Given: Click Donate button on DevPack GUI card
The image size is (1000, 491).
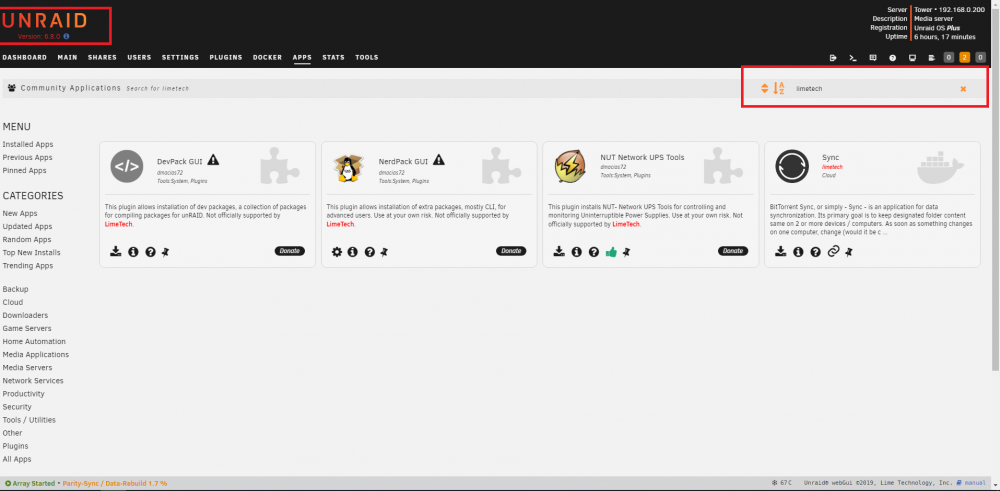Looking at the screenshot, I should (290, 251).
